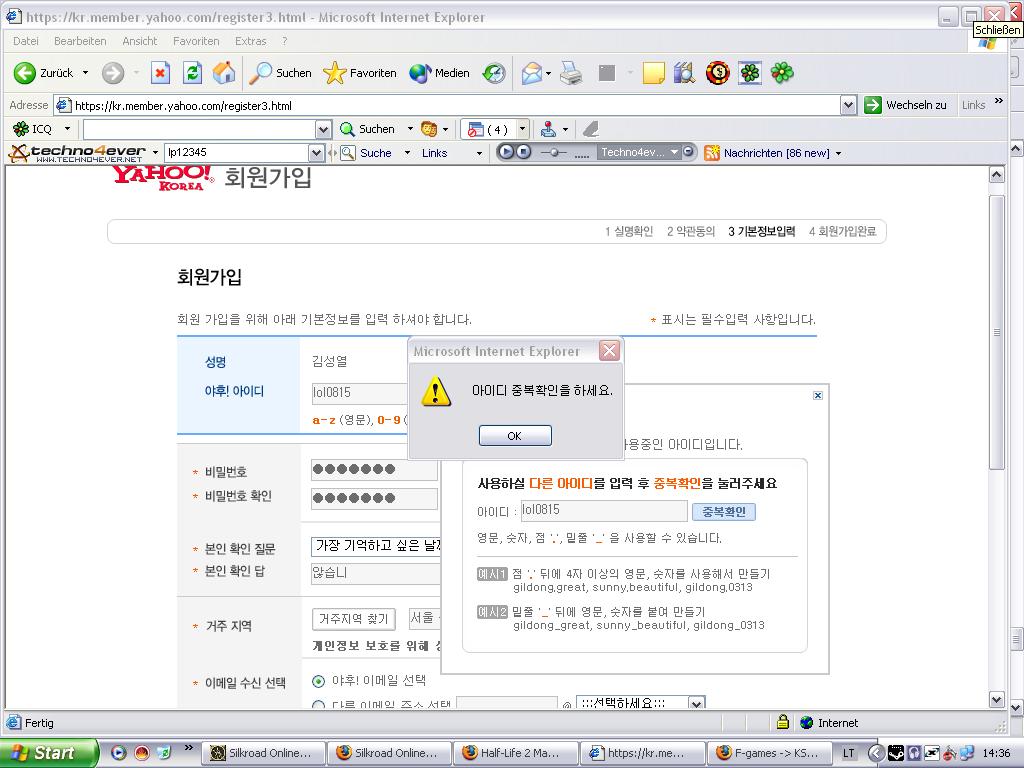Click the 중복확인 button
This screenshot has width=1024, height=768.
[723, 512]
